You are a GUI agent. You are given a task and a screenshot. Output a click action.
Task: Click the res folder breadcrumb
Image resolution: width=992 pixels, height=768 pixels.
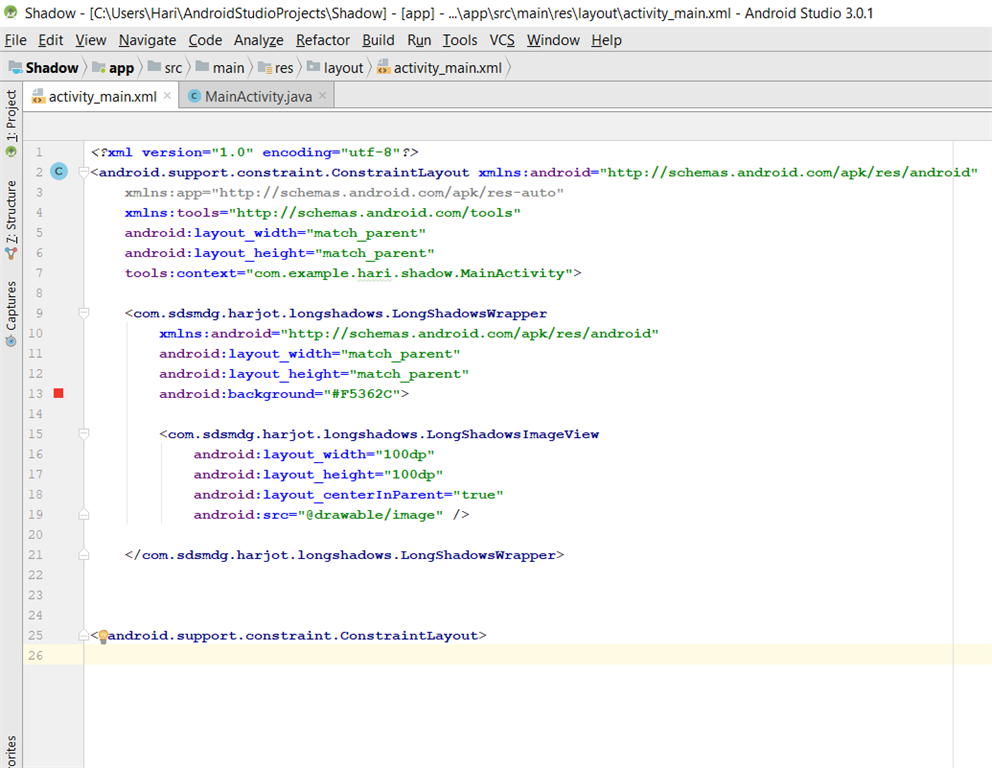[276, 68]
